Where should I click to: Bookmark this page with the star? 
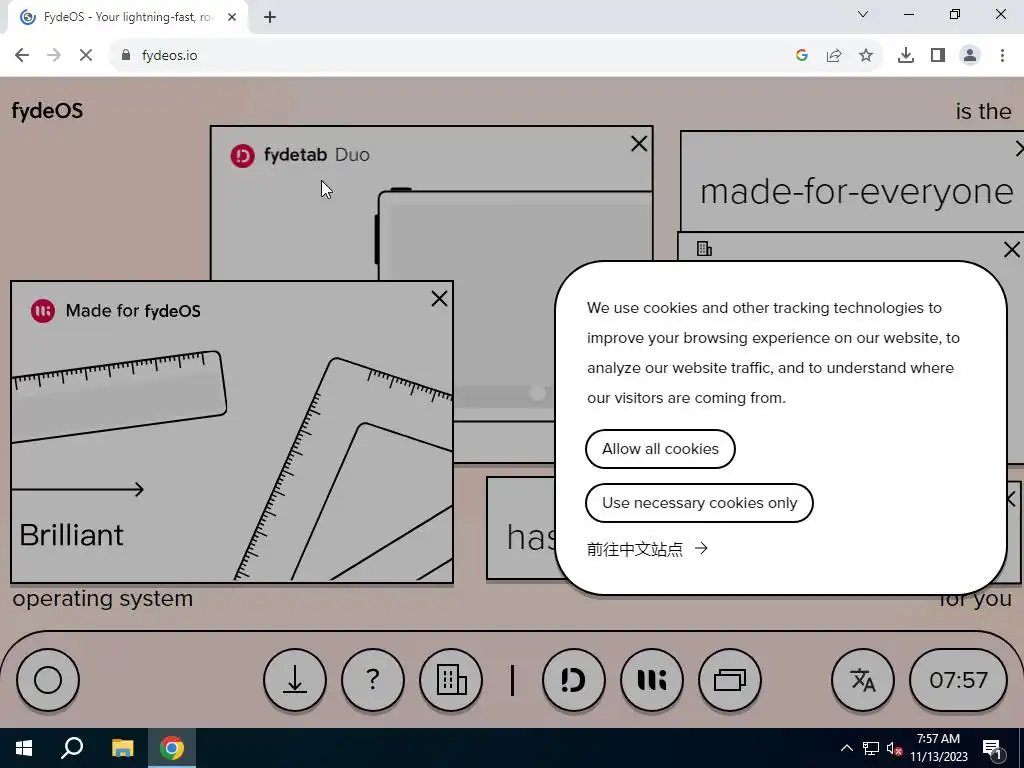click(x=866, y=56)
